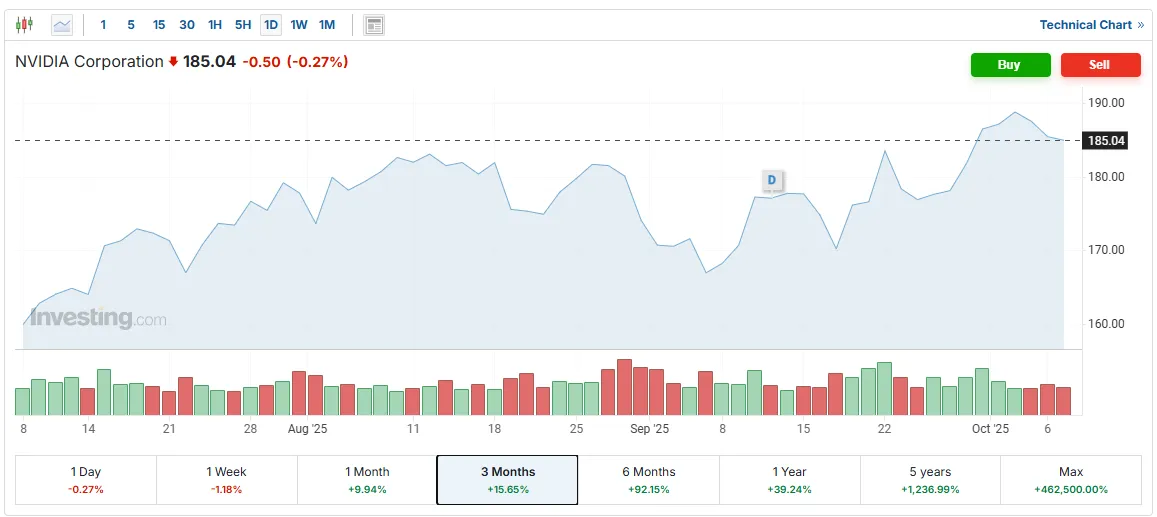Viewport: 1157px width, 517px height.
Task: Switch to candlestick chart type
Action: click(x=25, y=25)
